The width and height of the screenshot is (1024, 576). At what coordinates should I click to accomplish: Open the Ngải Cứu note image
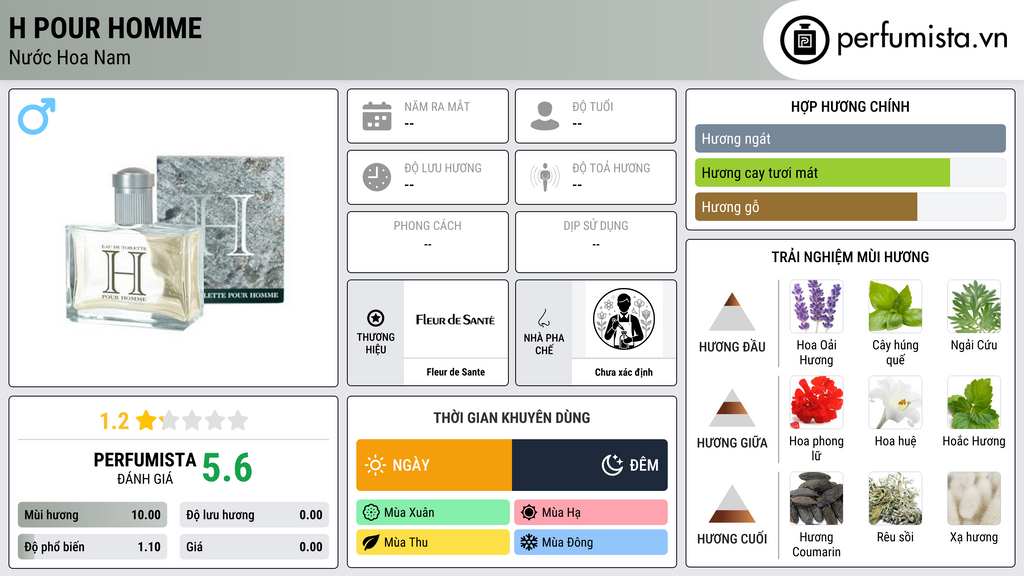point(974,306)
